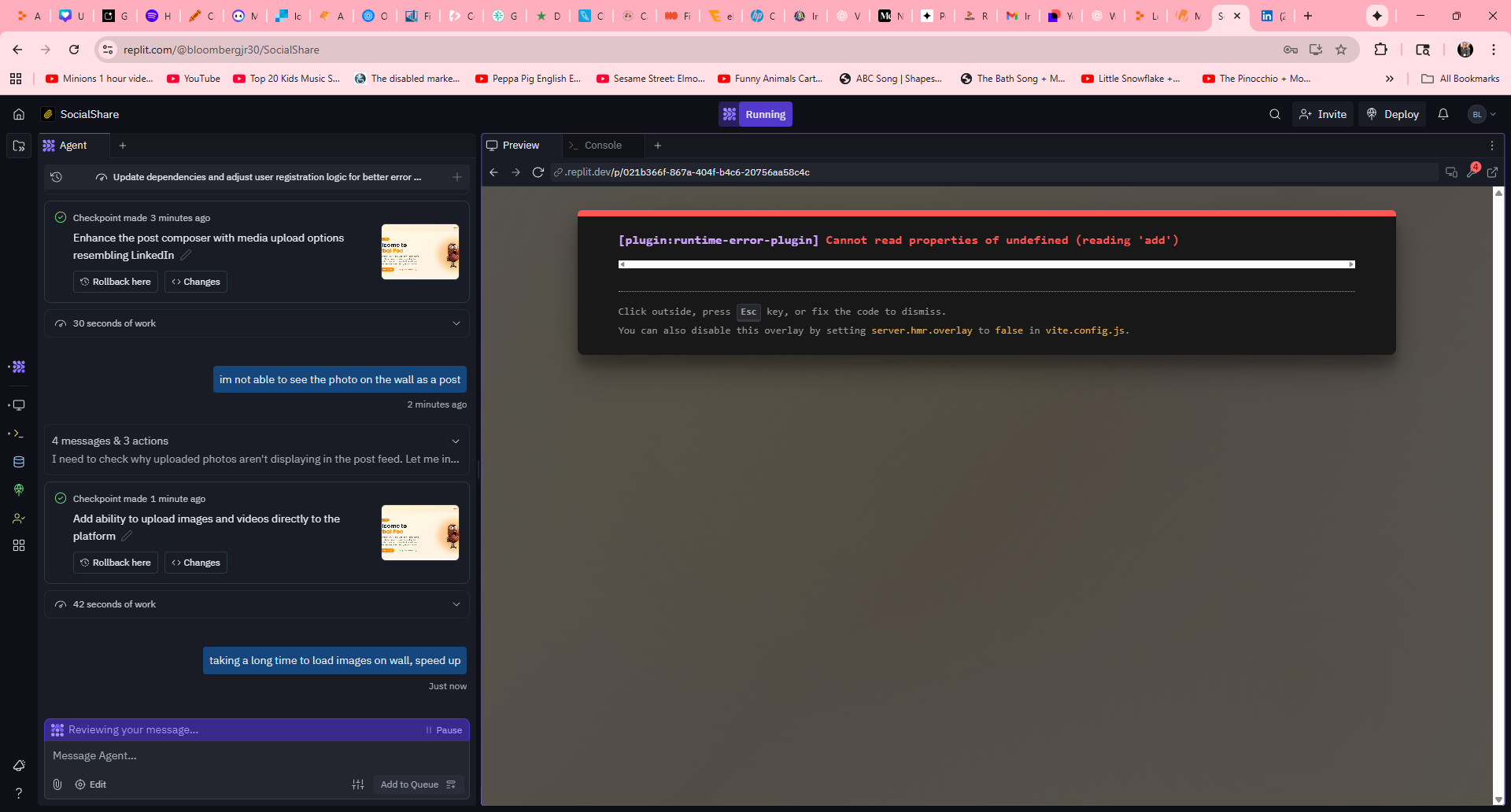Toggle the Edit mode selector
Screen dimensions: 1511x812
(91, 784)
